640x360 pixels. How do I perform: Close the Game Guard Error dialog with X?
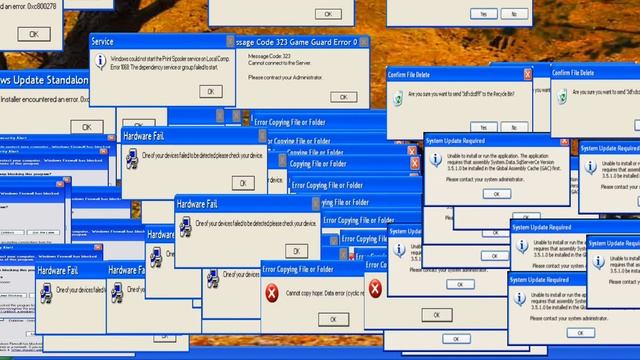pyautogui.click(x=364, y=42)
